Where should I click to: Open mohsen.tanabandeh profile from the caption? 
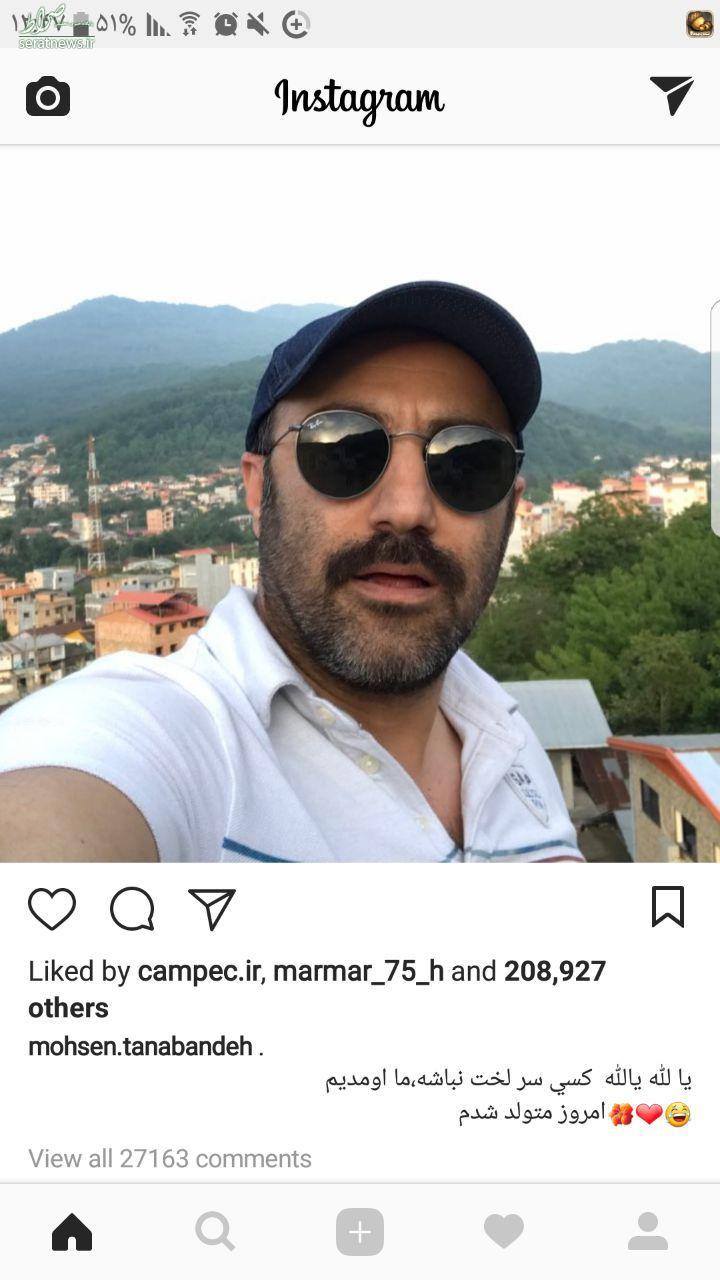point(141,1047)
